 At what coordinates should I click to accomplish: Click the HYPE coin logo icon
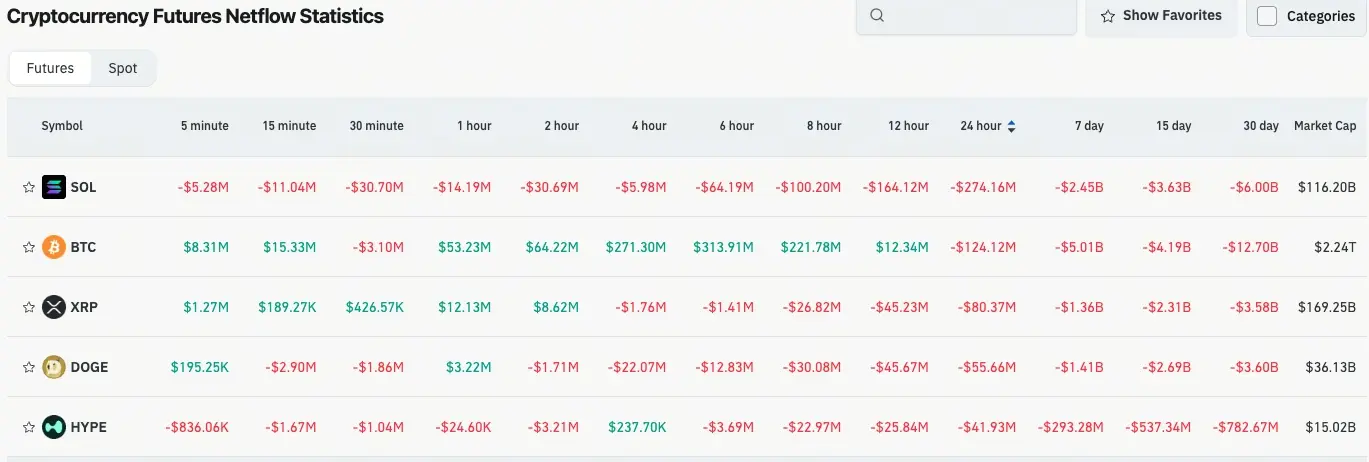tap(54, 427)
